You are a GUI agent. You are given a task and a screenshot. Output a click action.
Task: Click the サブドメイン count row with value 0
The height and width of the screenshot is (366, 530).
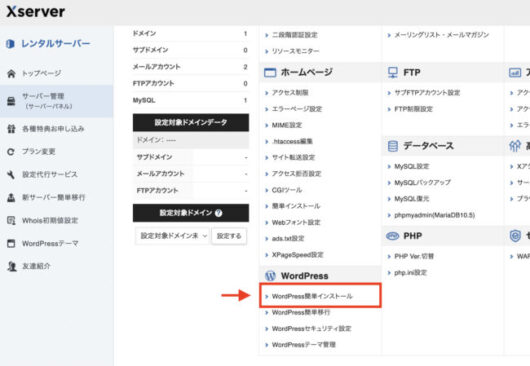(190, 50)
